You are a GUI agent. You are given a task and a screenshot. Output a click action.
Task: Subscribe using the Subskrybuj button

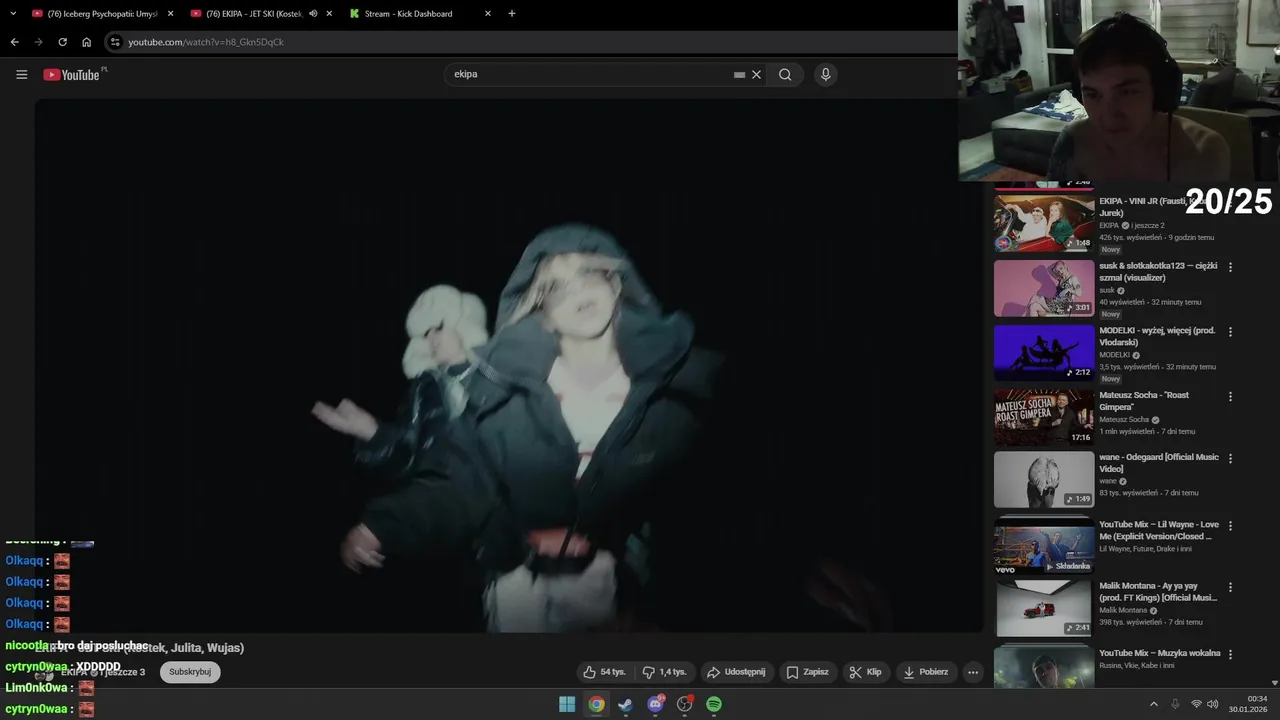click(190, 672)
